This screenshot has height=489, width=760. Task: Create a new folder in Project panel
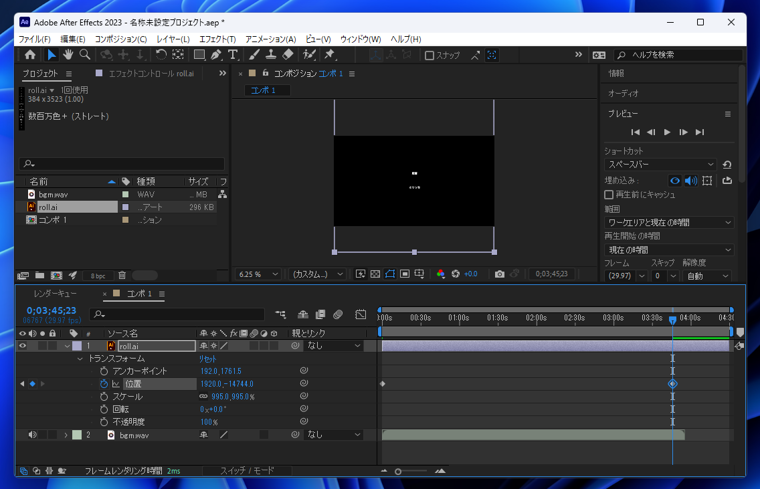[40, 275]
